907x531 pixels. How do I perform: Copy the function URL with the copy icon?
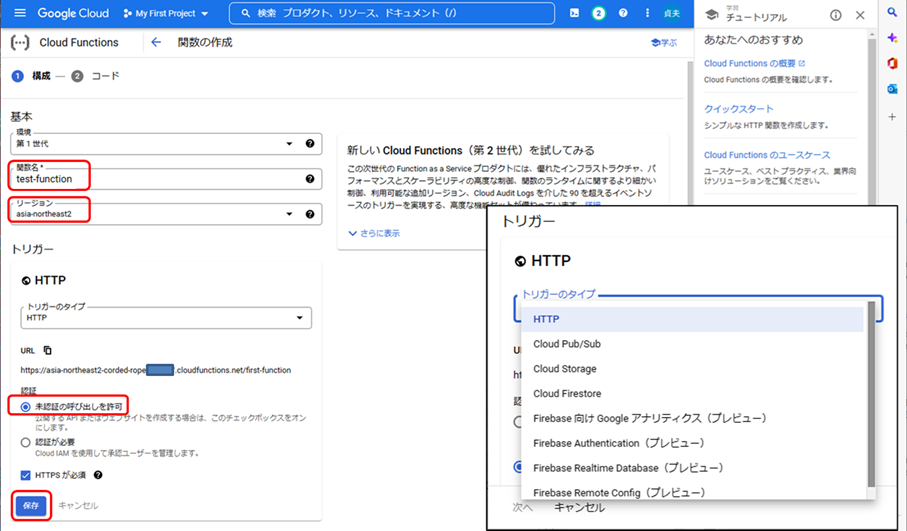(47, 351)
